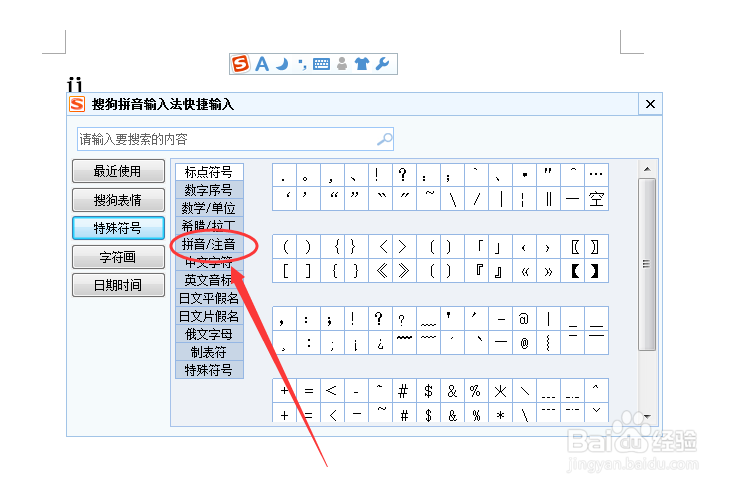Screen dimensions: 740x490
Task: Select 拼音/注音 category
Action: 209,244
